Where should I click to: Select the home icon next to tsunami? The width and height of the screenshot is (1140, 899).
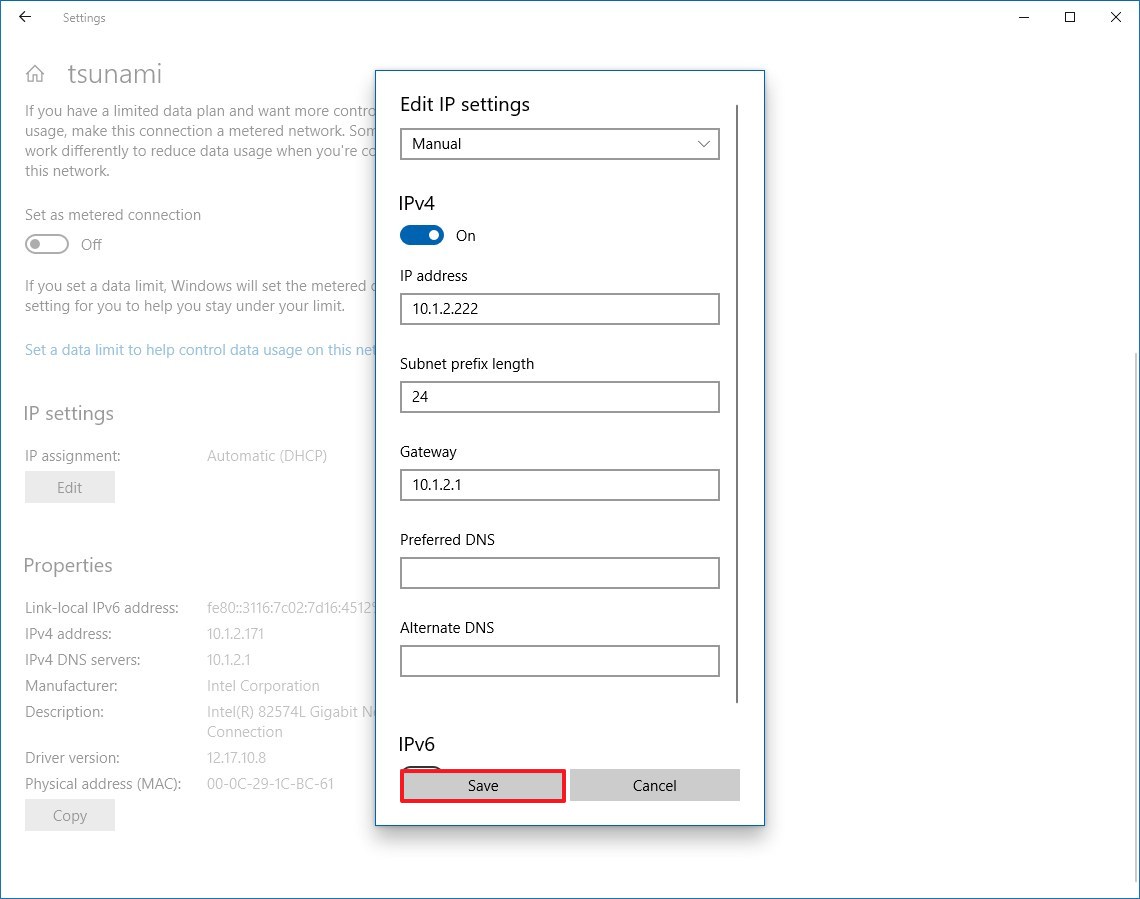[x=35, y=73]
